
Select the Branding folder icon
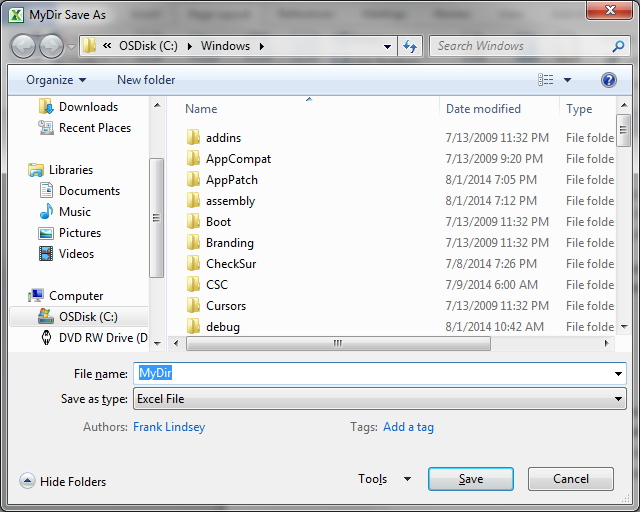(x=193, y=243)
